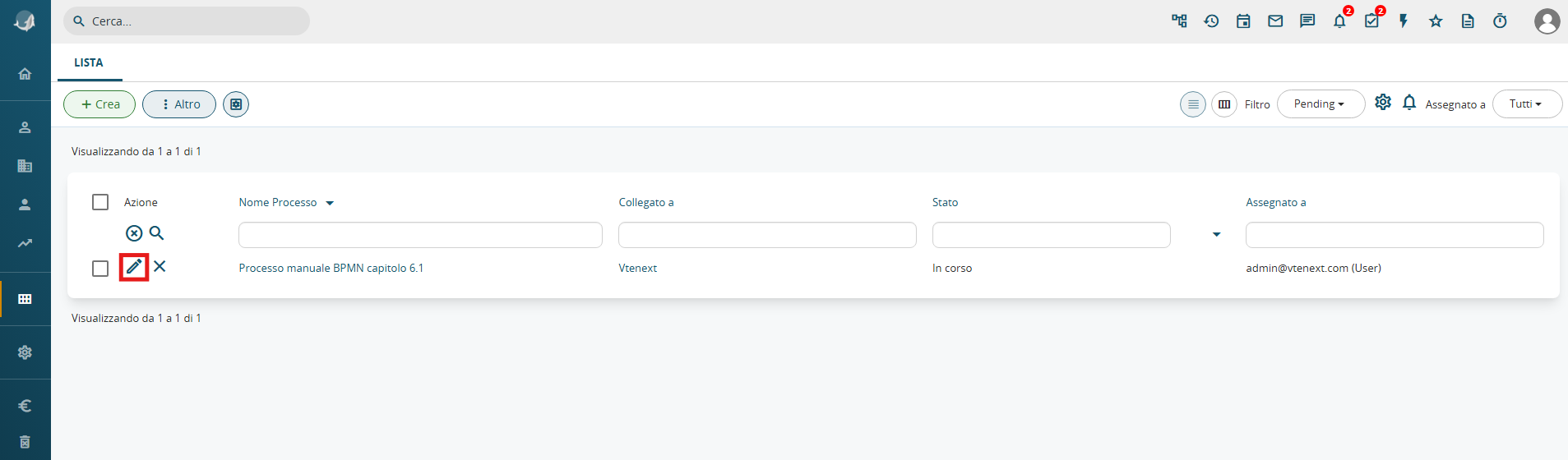Edit Processo manuale BPMN row with pencil
The width and height of the screenshot is (1568, 460).
click(134, 267)
